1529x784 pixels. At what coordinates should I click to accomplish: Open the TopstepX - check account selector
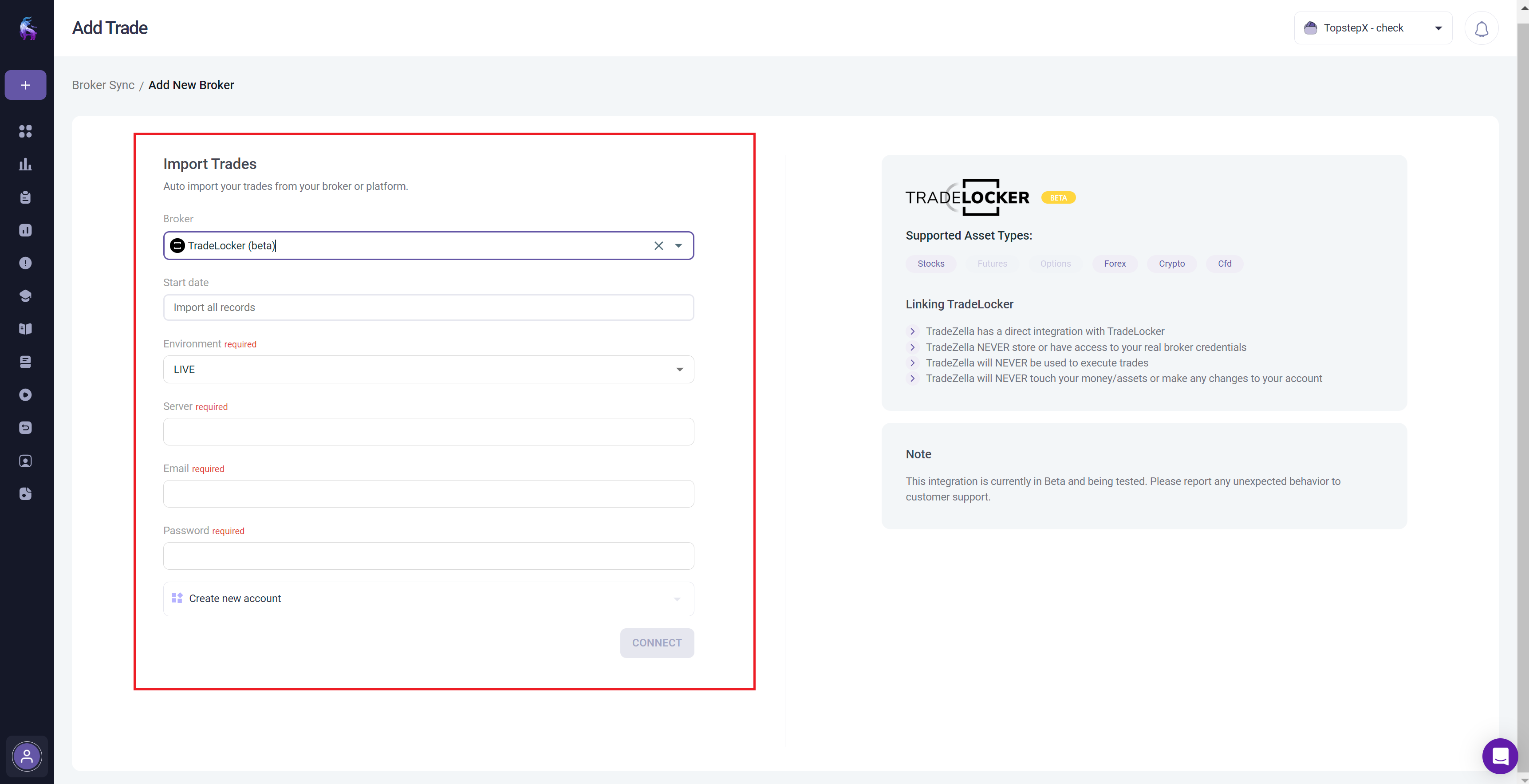[x=1372, y=28]
